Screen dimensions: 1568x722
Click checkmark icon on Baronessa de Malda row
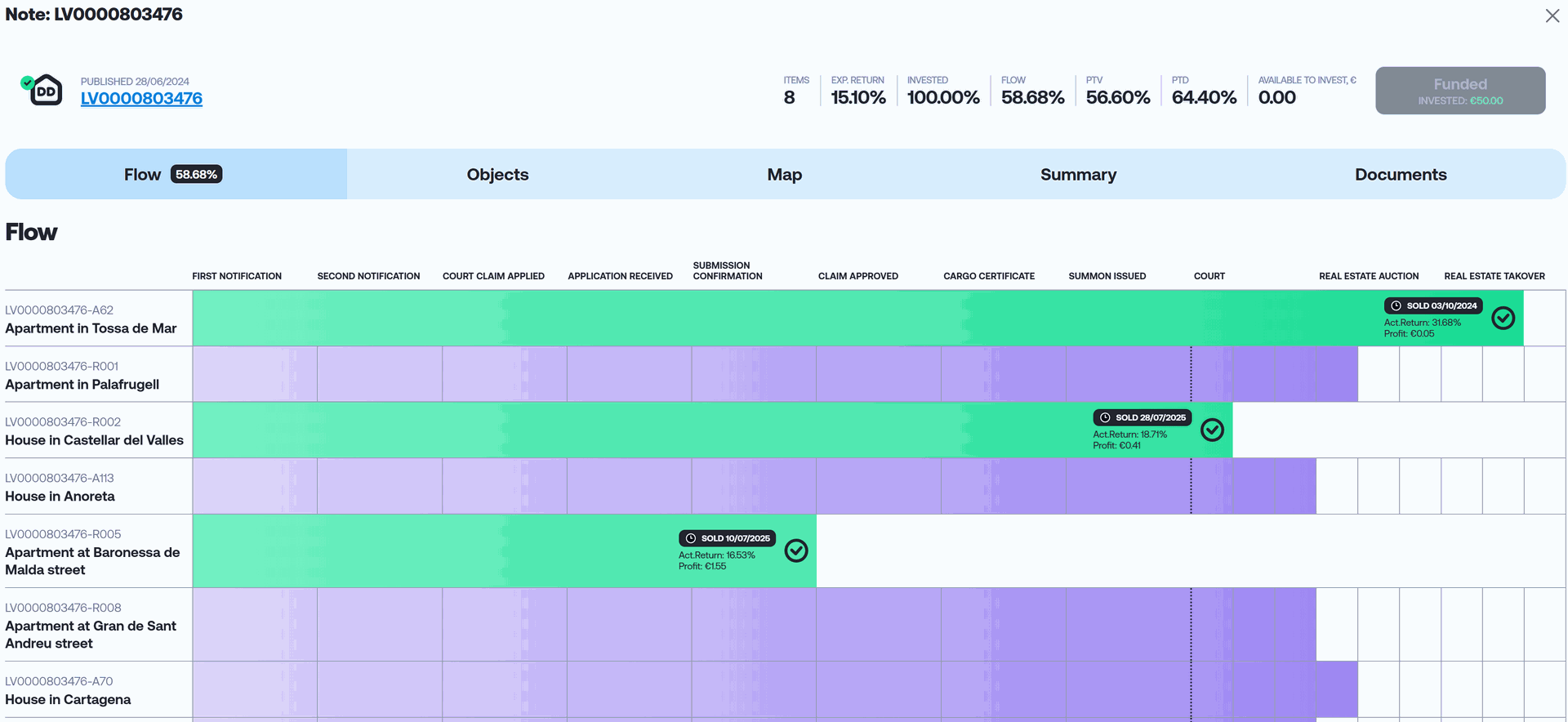tap(796, 550)
